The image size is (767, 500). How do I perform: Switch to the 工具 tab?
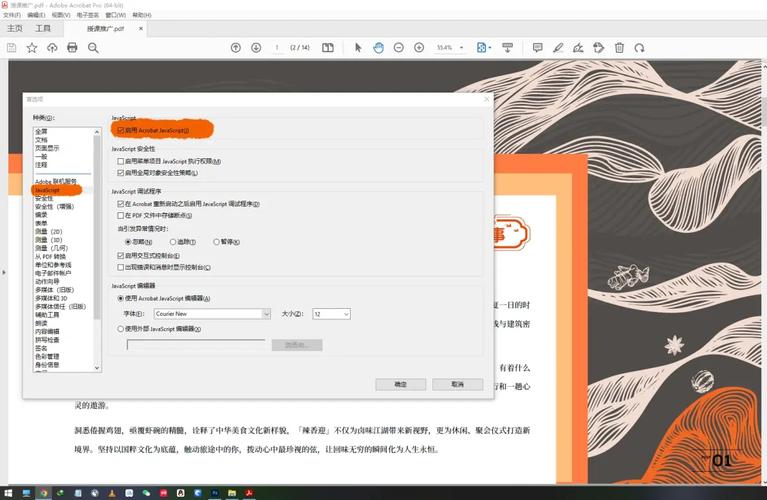tap(43, 28)
